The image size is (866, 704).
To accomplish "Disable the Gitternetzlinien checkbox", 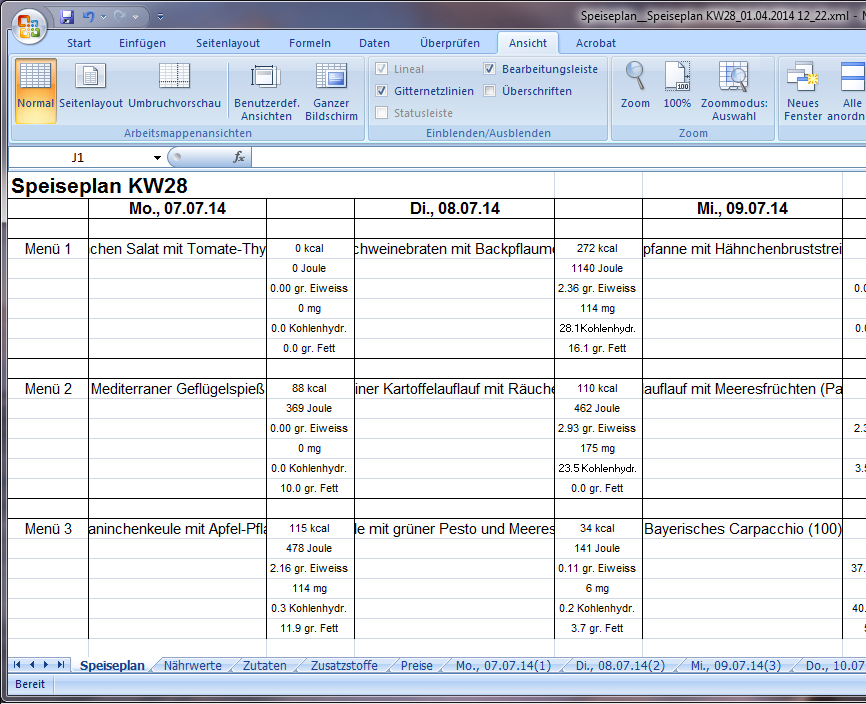I will coord(381,91).
